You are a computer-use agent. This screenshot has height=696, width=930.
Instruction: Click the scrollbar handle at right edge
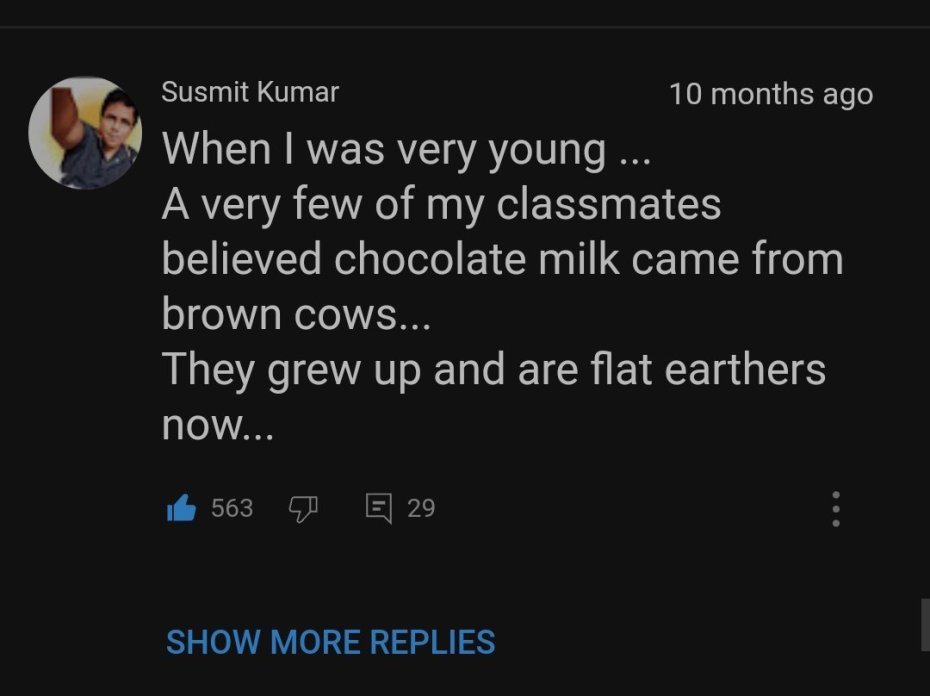pos(924,624)
